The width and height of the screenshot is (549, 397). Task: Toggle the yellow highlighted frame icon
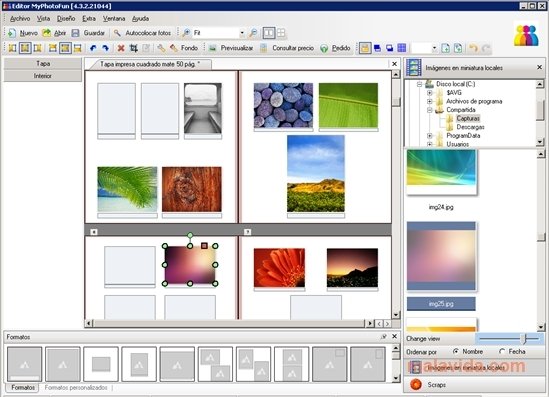pos(365,48)
